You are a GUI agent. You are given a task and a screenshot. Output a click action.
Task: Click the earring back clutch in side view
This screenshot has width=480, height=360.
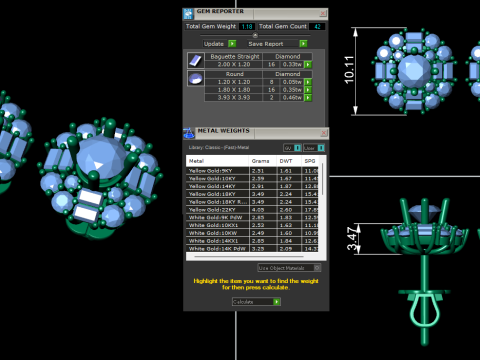pos(424,308)
